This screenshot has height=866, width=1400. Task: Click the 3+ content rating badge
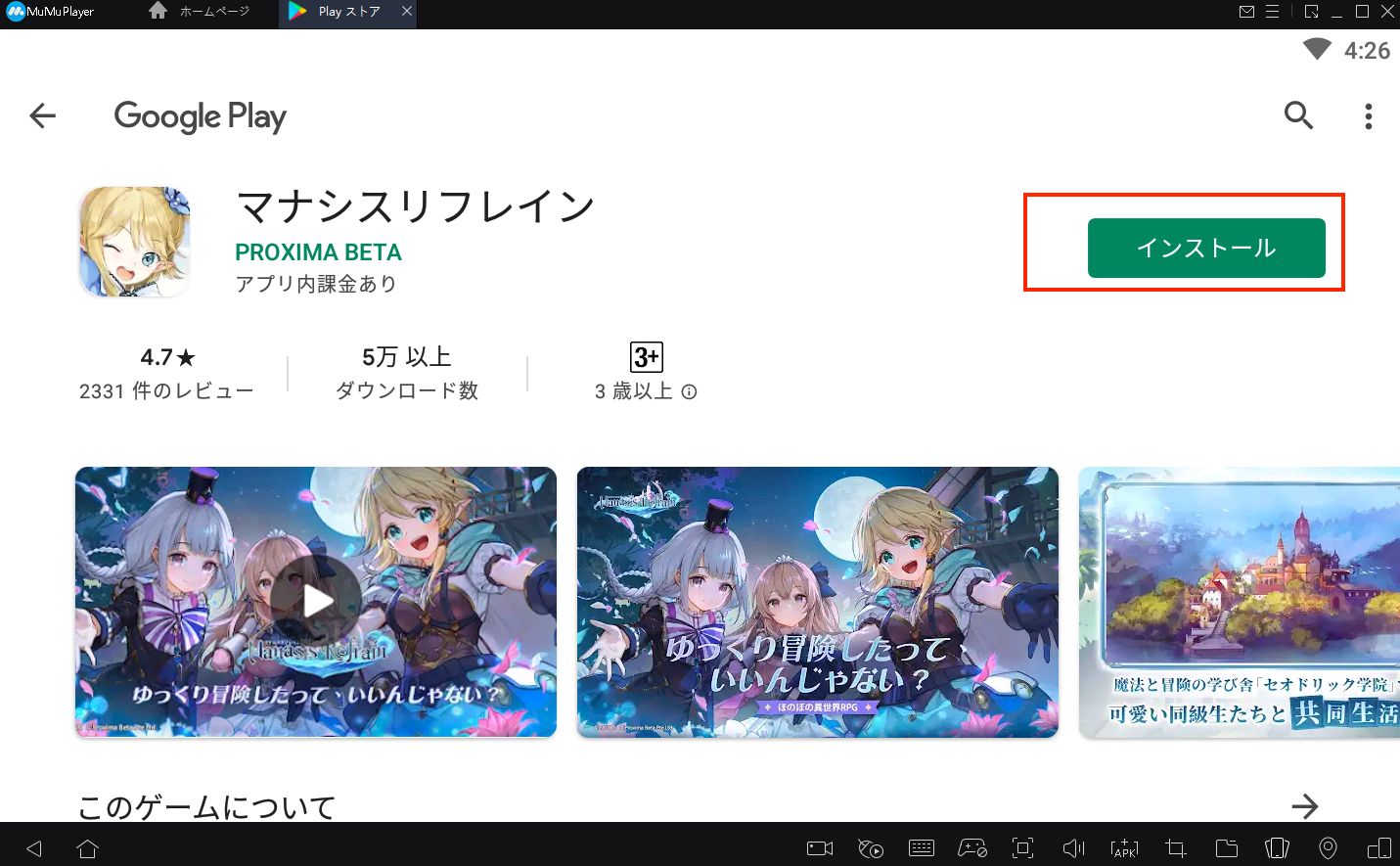click(647, 357)
